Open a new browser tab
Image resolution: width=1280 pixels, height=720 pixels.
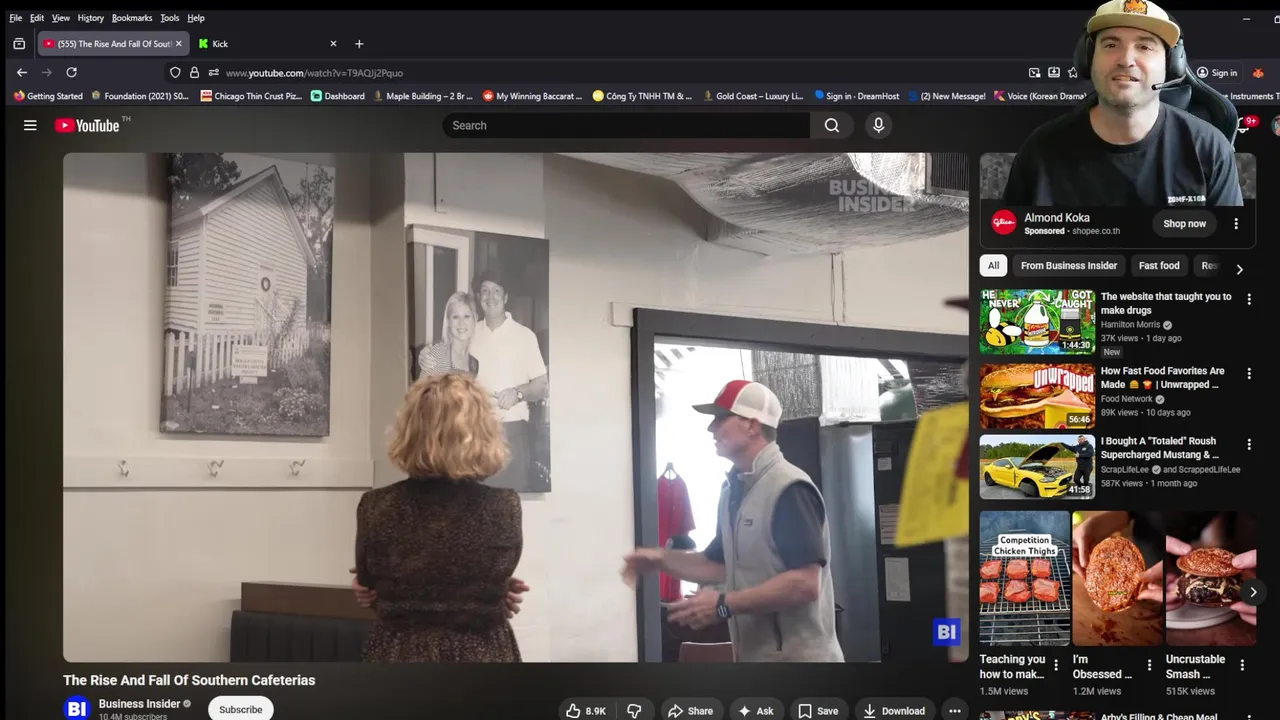(x=359, y=44)
